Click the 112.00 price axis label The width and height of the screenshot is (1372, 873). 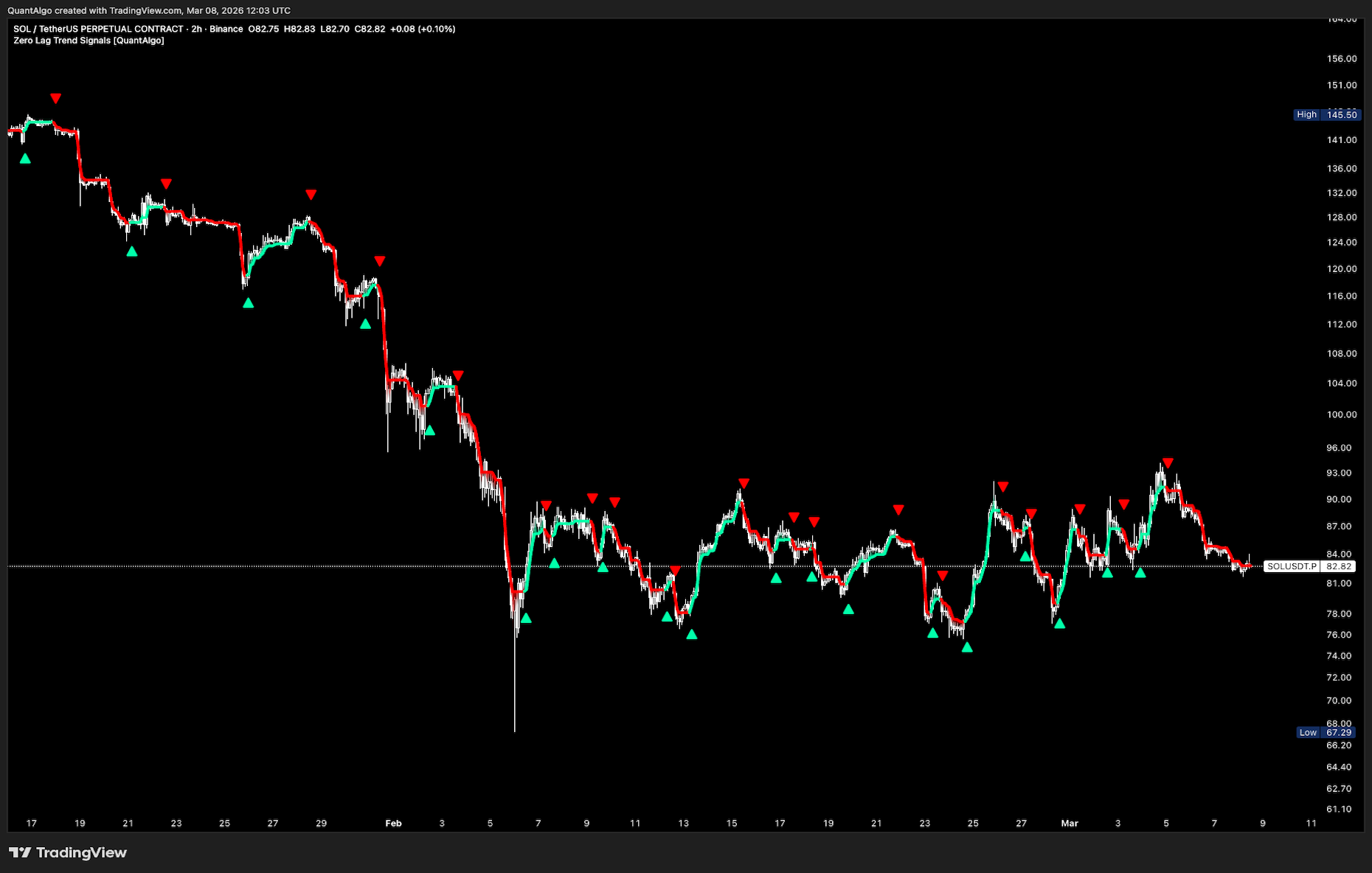(x=1342, y=324)
